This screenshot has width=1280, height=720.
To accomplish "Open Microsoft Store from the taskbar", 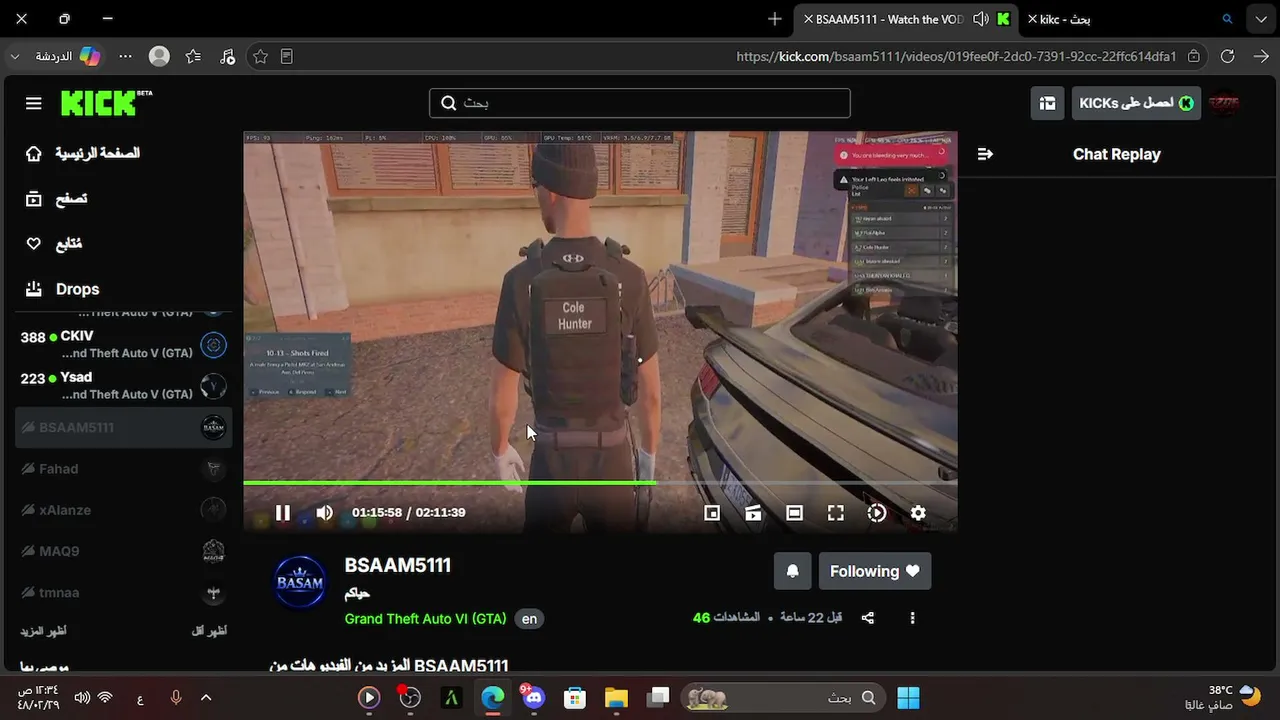I will pyautogui.click(x=574, y=698).
